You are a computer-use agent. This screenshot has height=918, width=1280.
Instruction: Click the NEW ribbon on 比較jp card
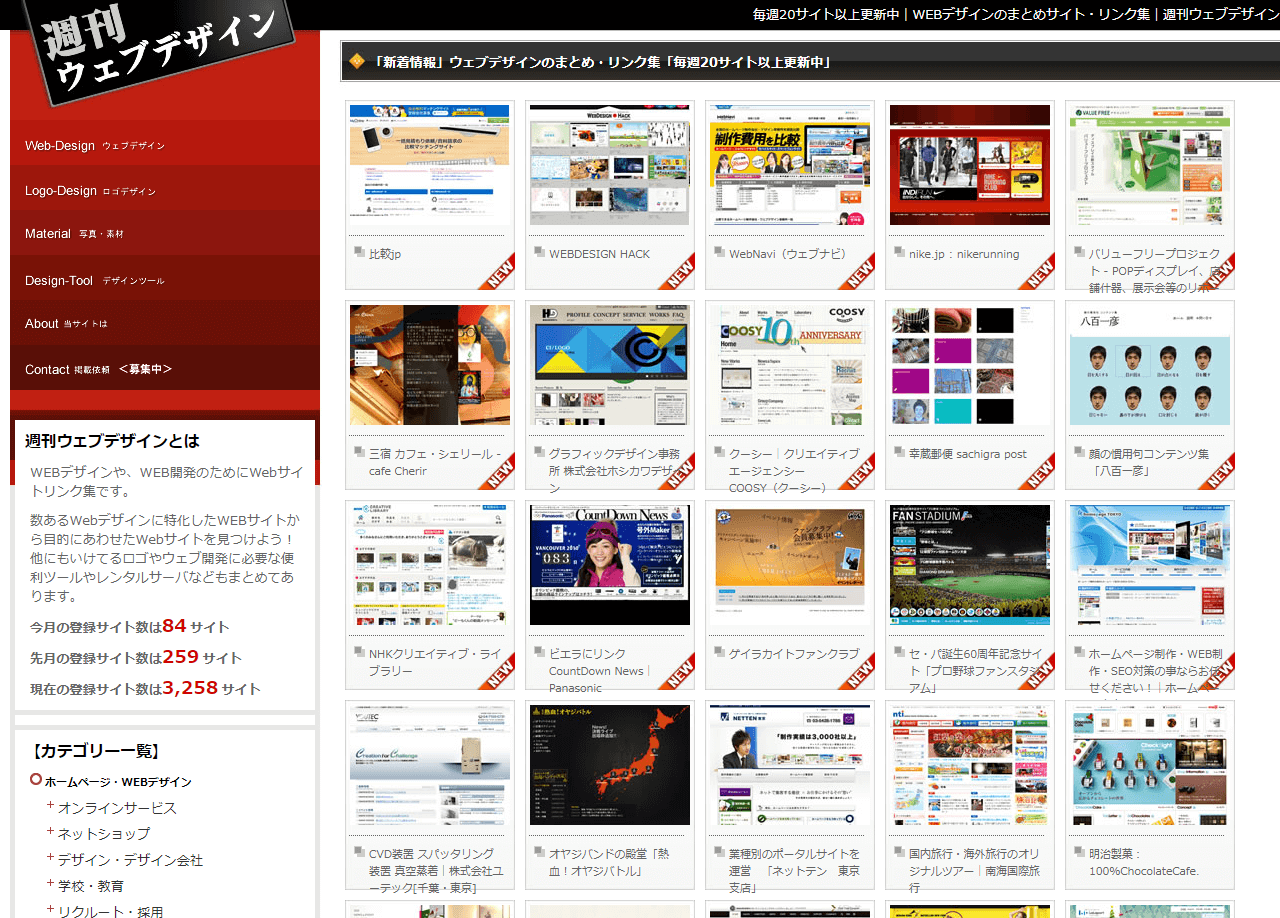click(497, 272)
